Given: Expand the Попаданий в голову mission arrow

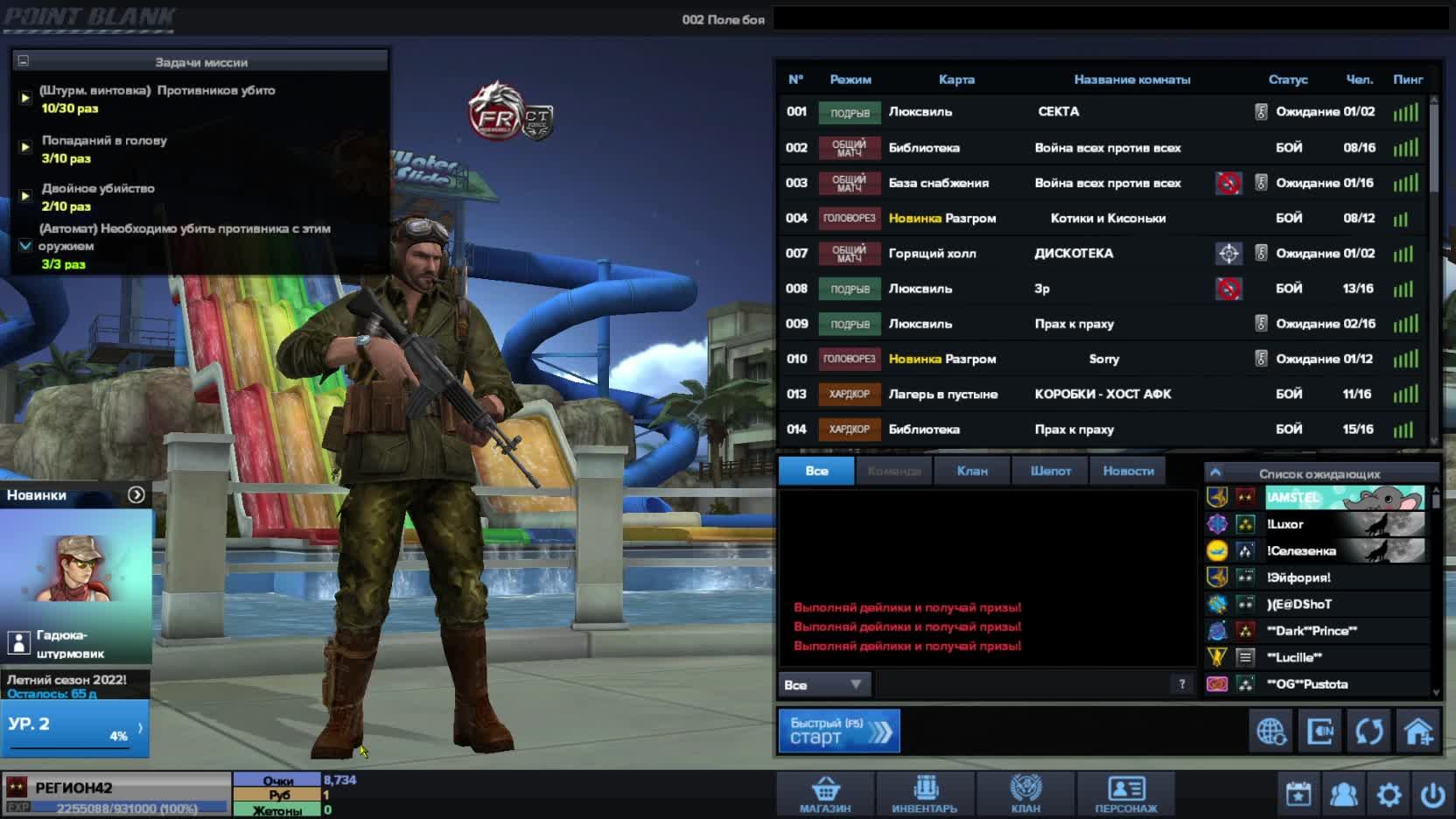Looking at the screenshot, I should 25,147.
